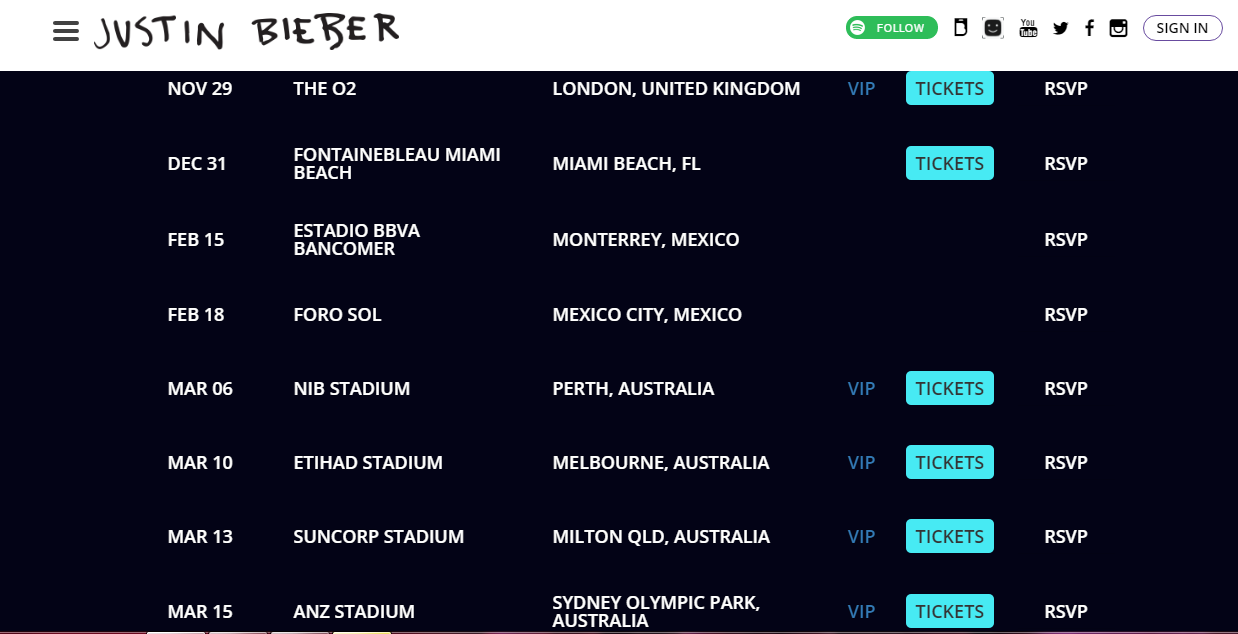
Task: Select the smiley face app icon
Action: tap(992, 28)
